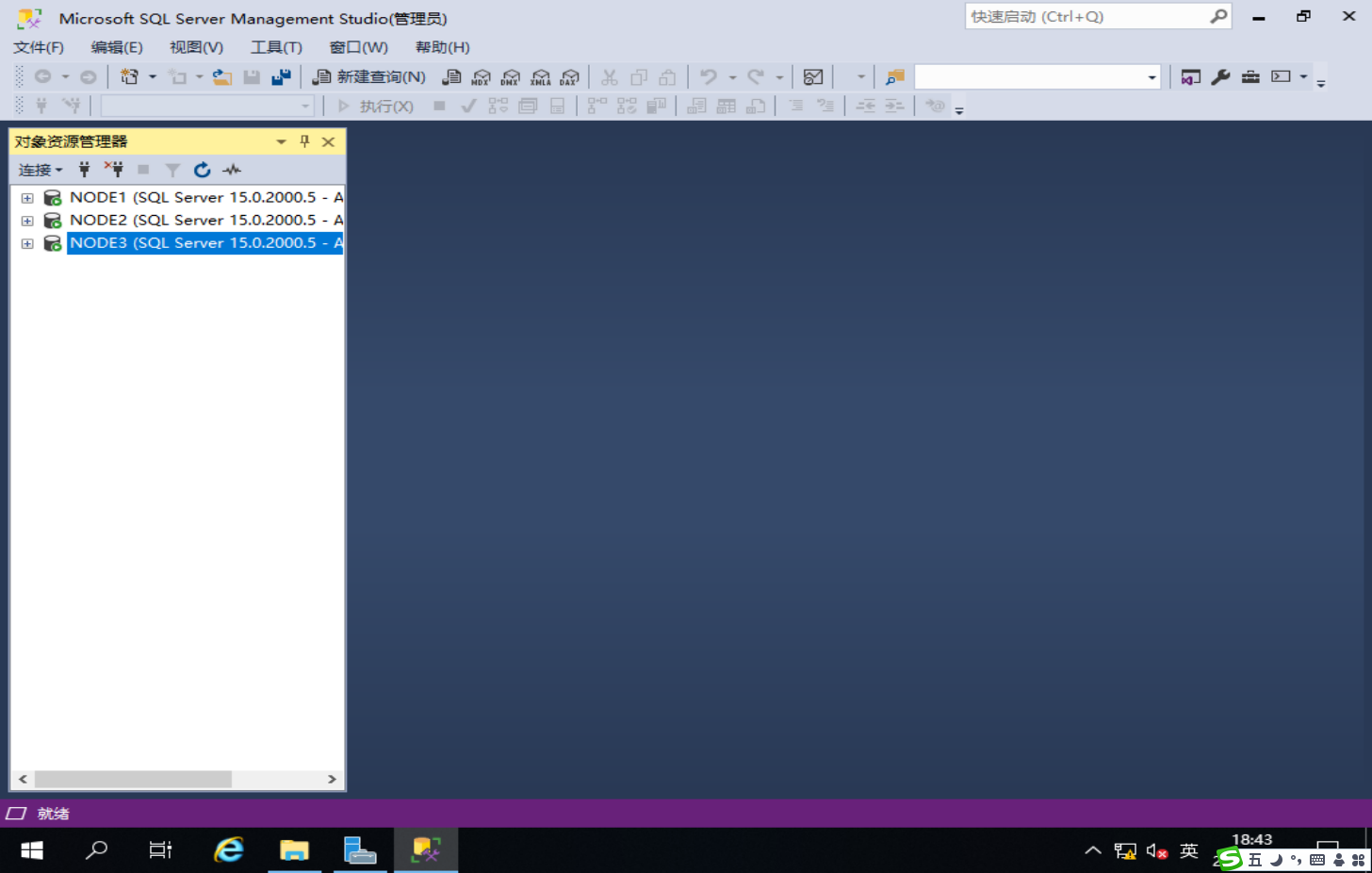Expand the NODE3 server node

pos(27,243)
